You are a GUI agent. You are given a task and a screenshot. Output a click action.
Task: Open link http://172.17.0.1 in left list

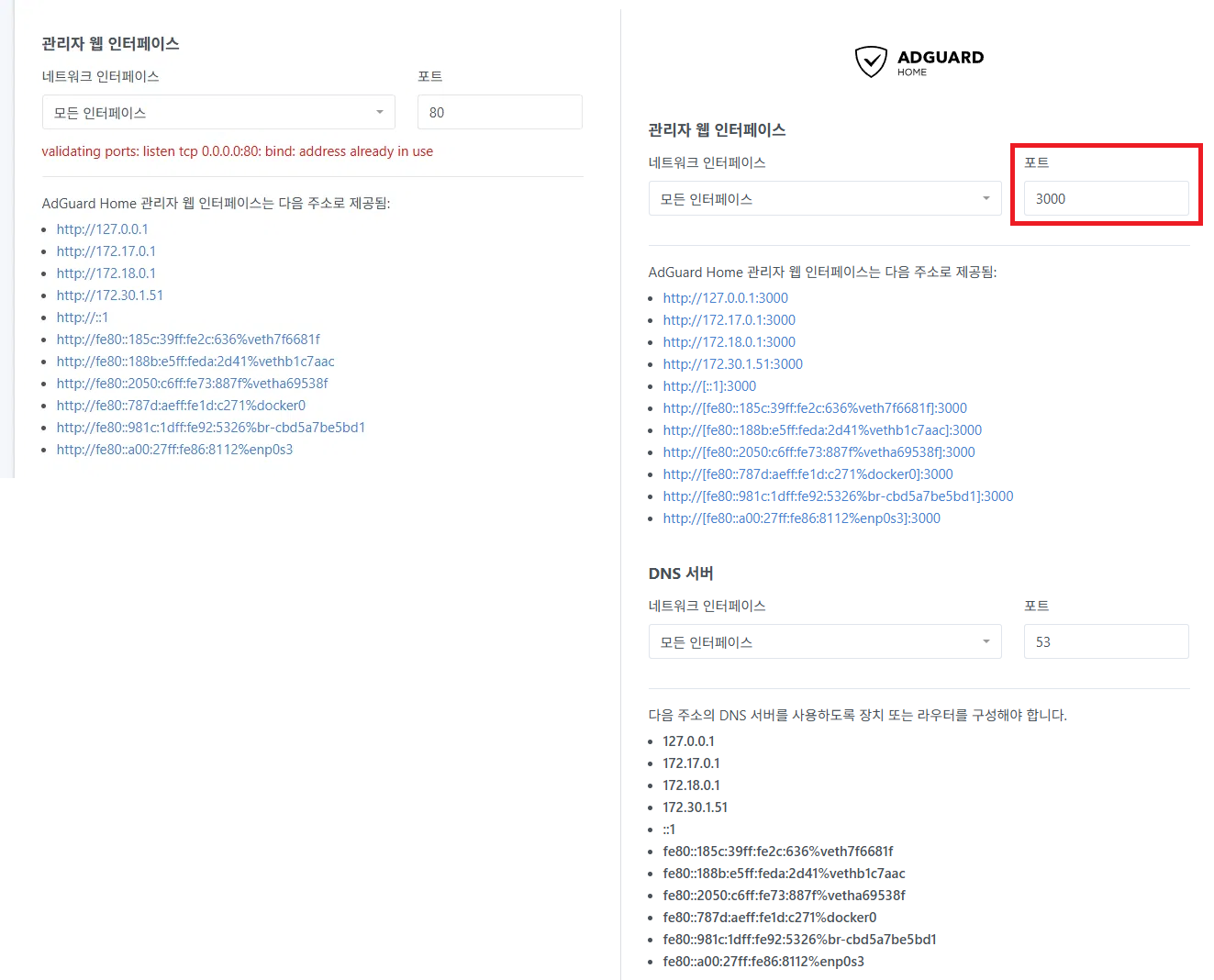pos(106,251)
